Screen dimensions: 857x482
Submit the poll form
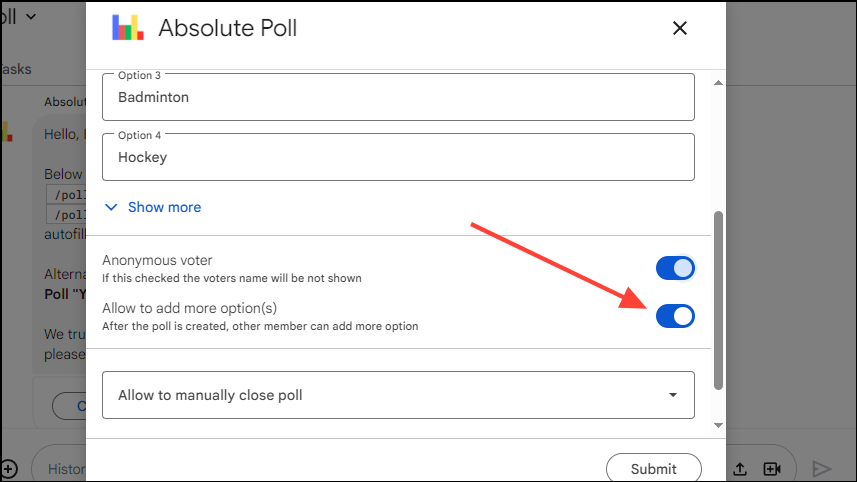pos(653,468)
